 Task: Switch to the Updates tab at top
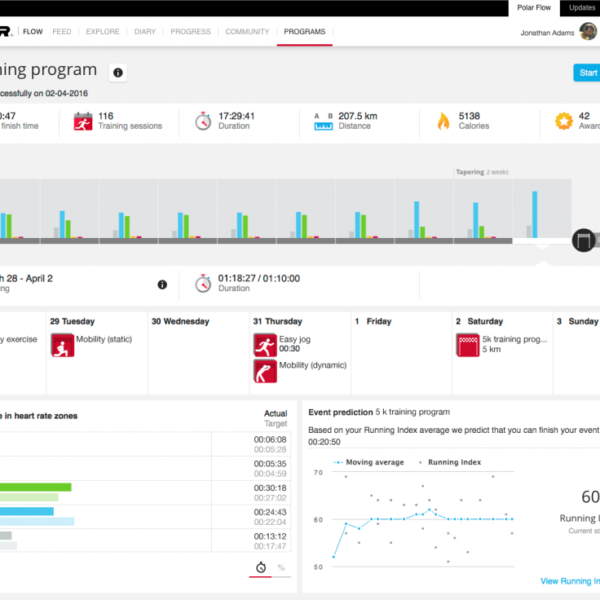581,7
